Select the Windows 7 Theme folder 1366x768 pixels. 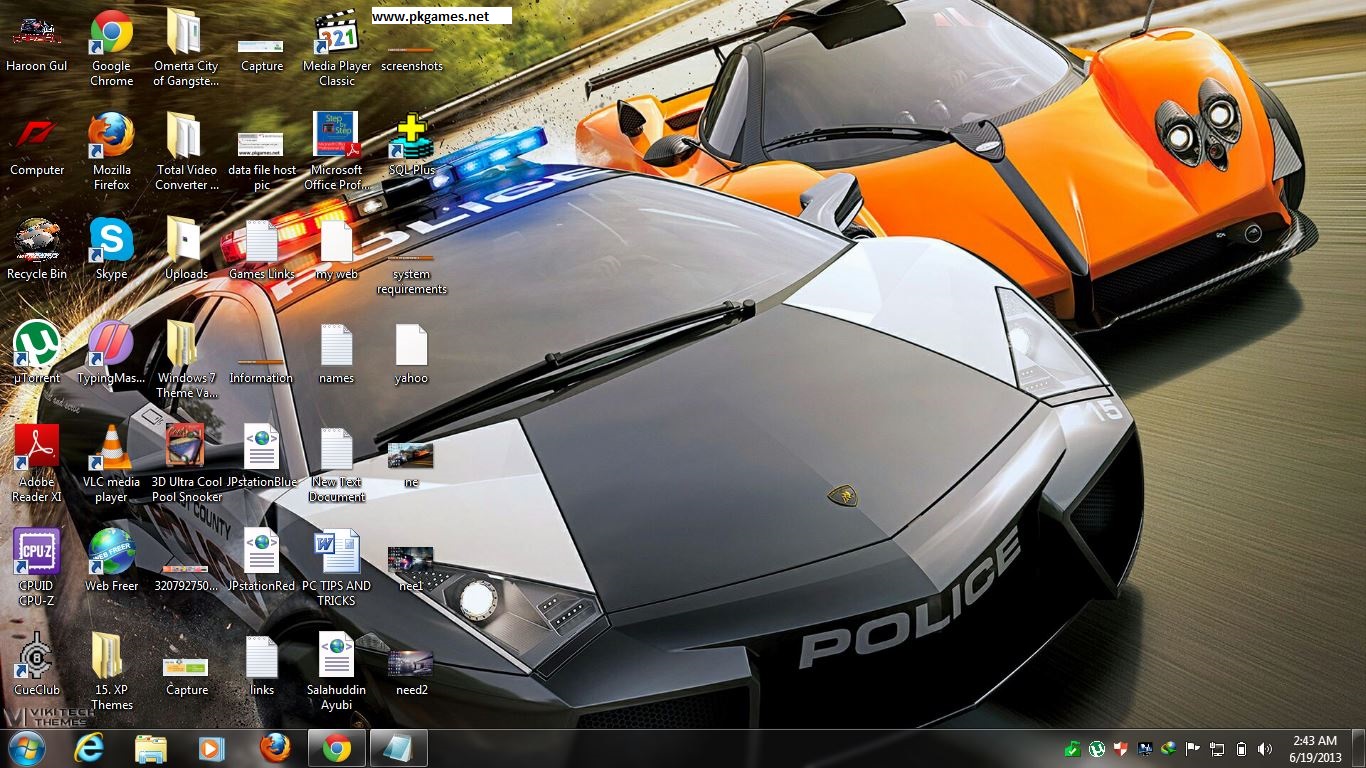186,360
